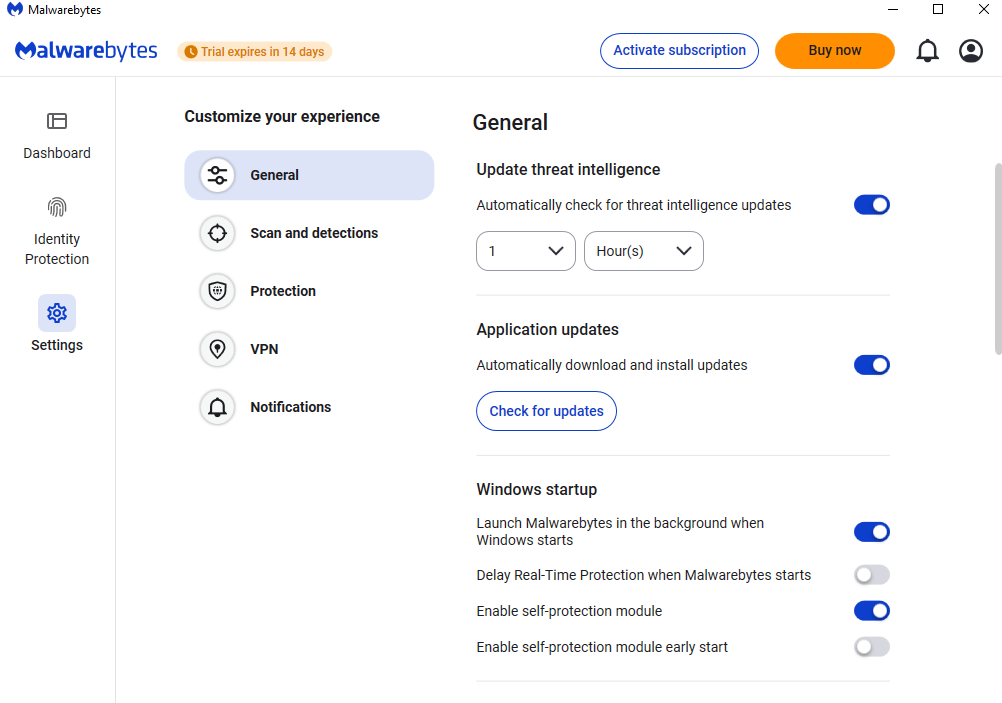Image resolution: width=1002 pixels, height=703 pixels.
Task: Enable self-protection module early start
Action: [x=872, y=647]
